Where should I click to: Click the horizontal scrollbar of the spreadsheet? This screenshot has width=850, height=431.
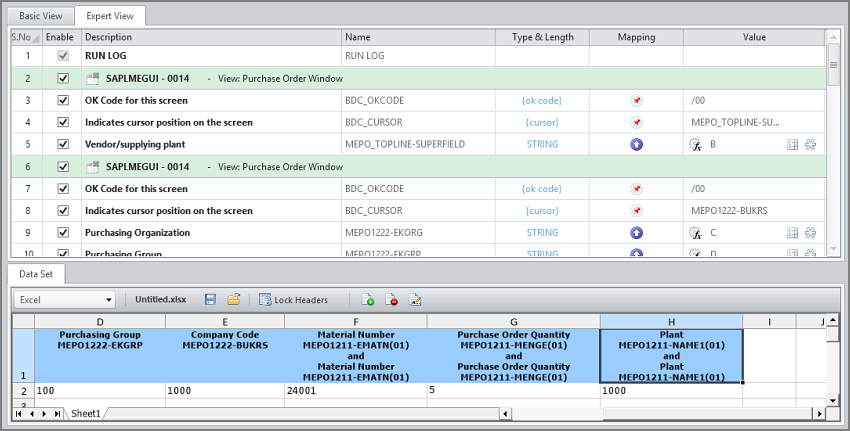pos(661,414)
